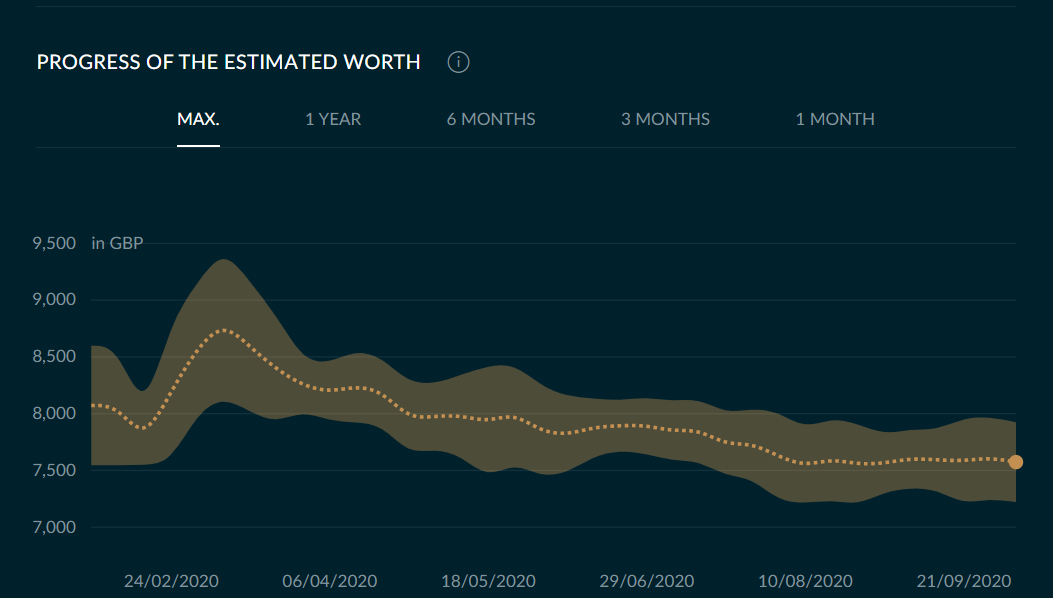The width and height of the screenshot is (1053, 598).
Task: Click the 7,000 value axis label
Action: pos(54,527)
